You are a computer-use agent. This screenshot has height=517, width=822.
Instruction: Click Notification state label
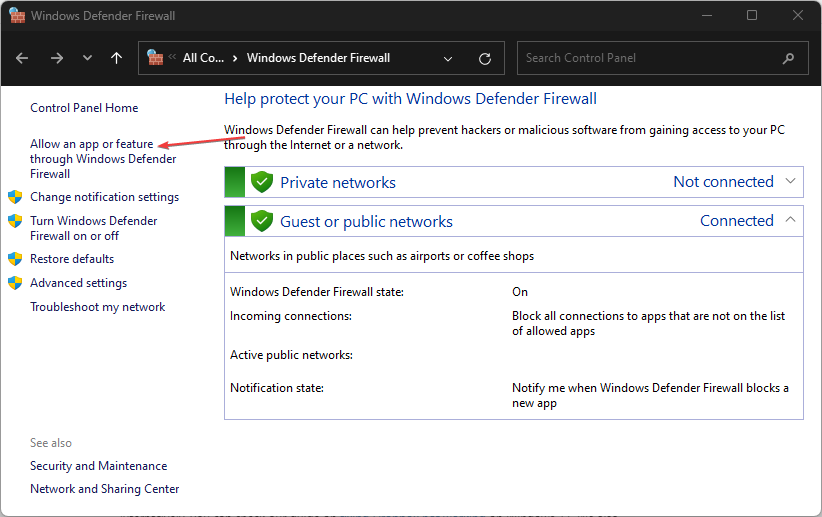click(x=277, y=388)
